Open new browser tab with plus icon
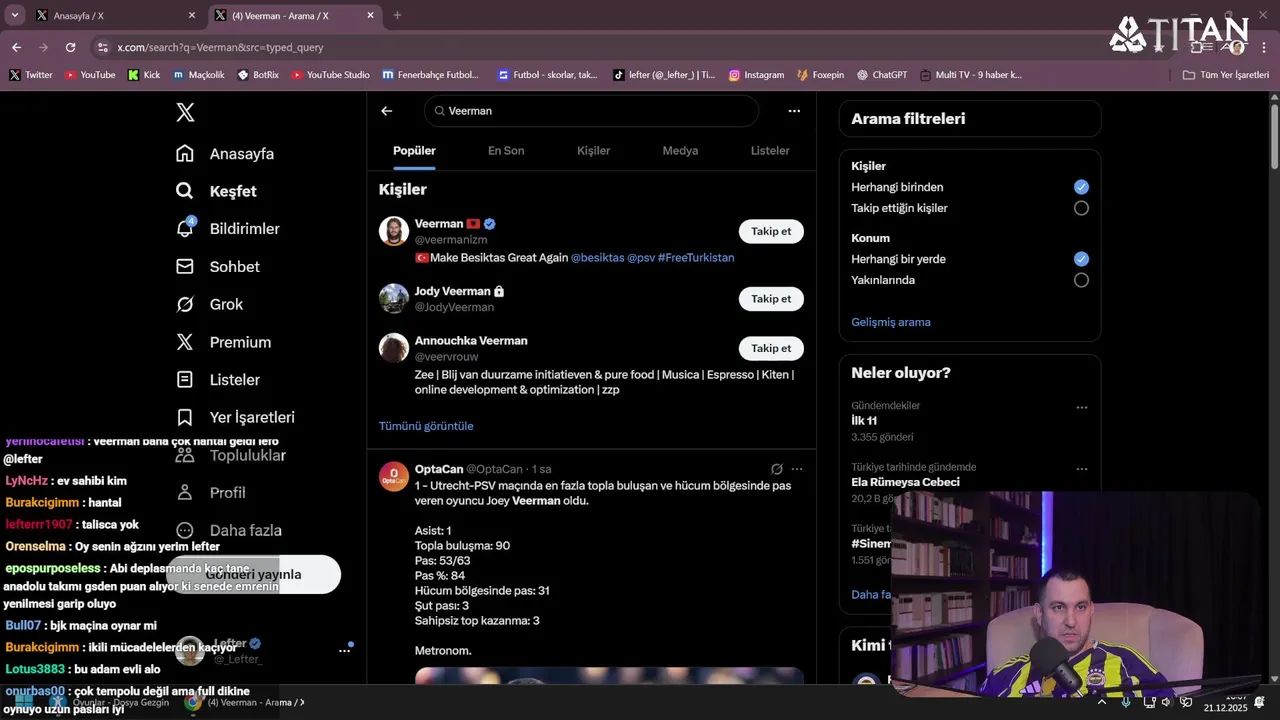The width and height of the screenshot is (1280, 720). coord(397,15)
